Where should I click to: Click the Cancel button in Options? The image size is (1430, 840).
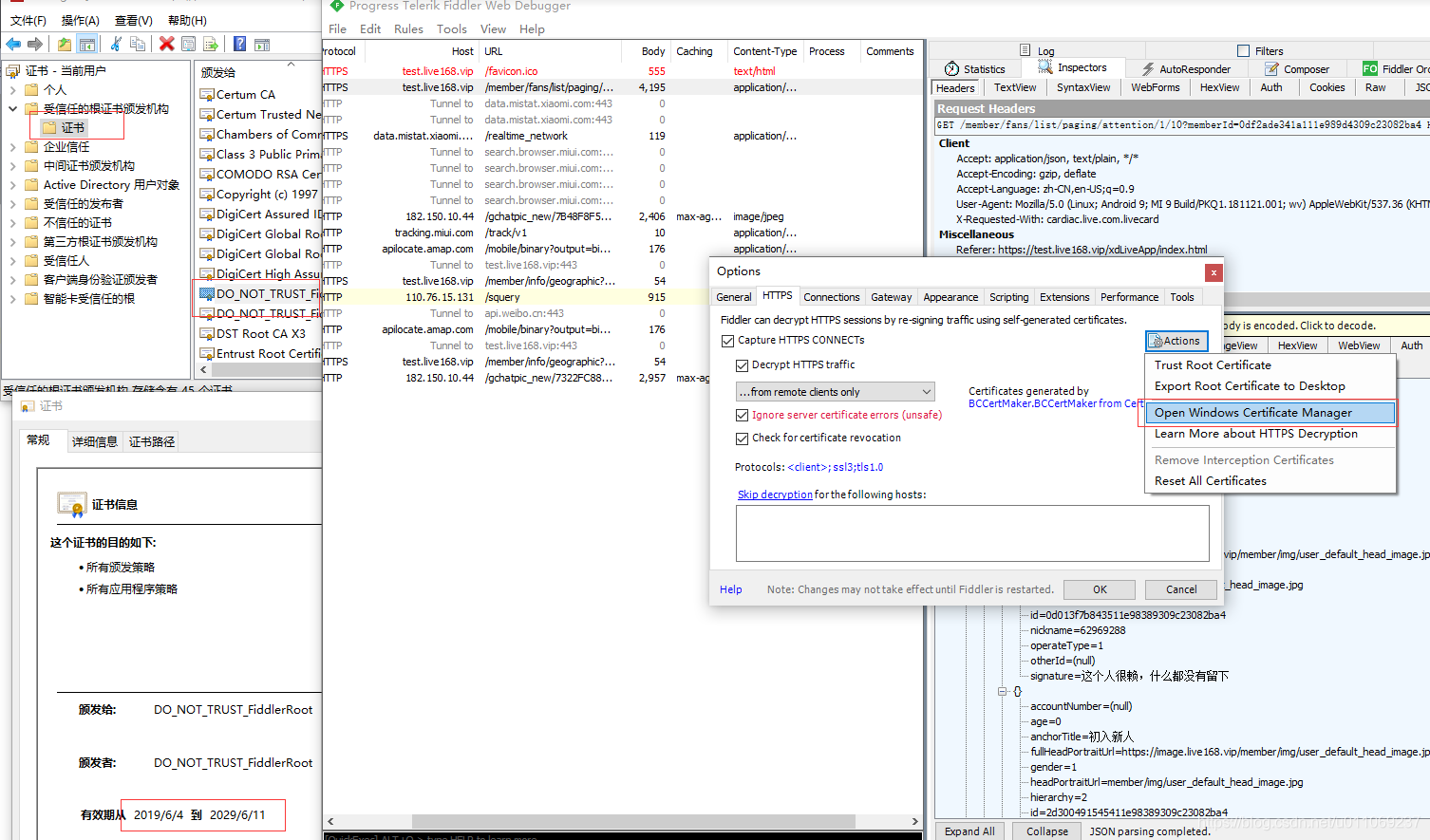point(1181,589)
